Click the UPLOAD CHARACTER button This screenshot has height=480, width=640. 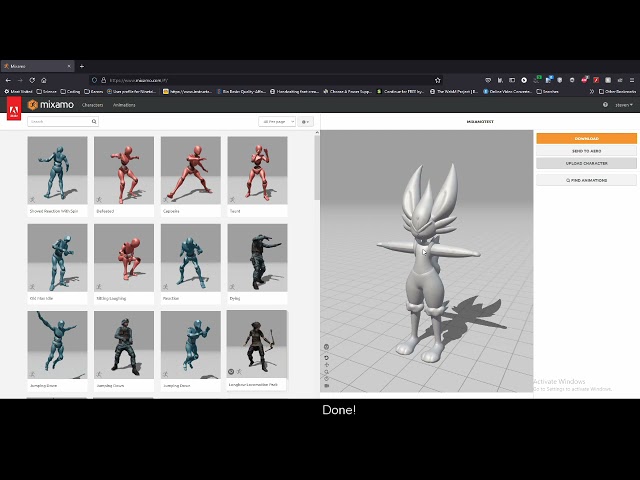[586, 163]
